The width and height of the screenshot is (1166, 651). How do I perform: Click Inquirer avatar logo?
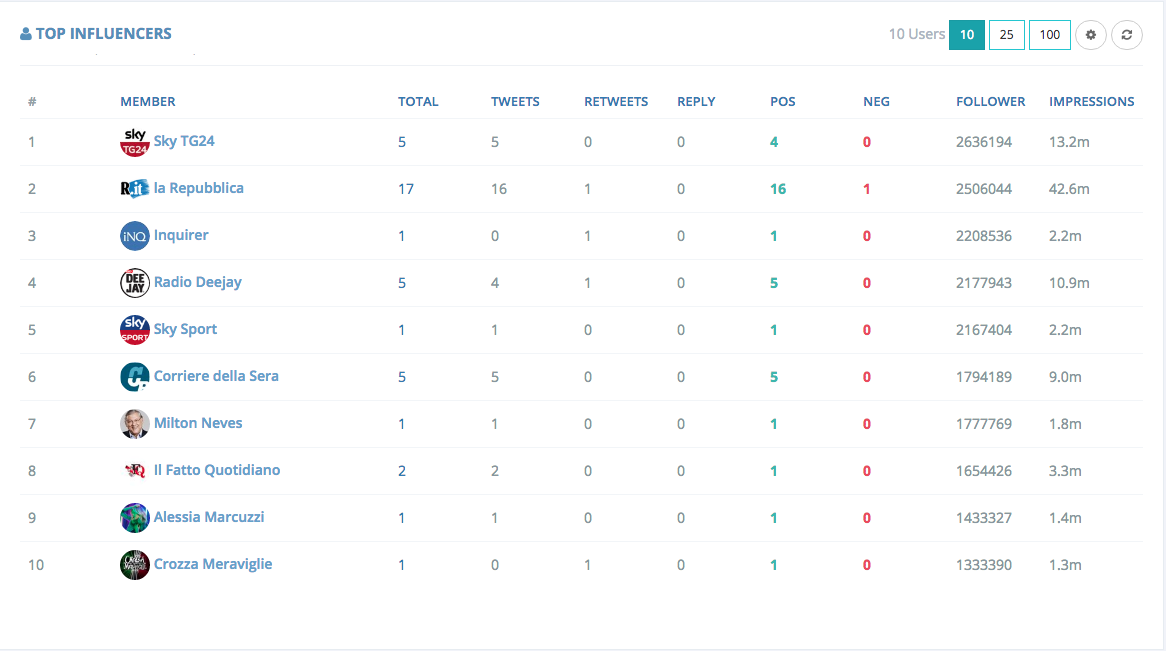135,236
